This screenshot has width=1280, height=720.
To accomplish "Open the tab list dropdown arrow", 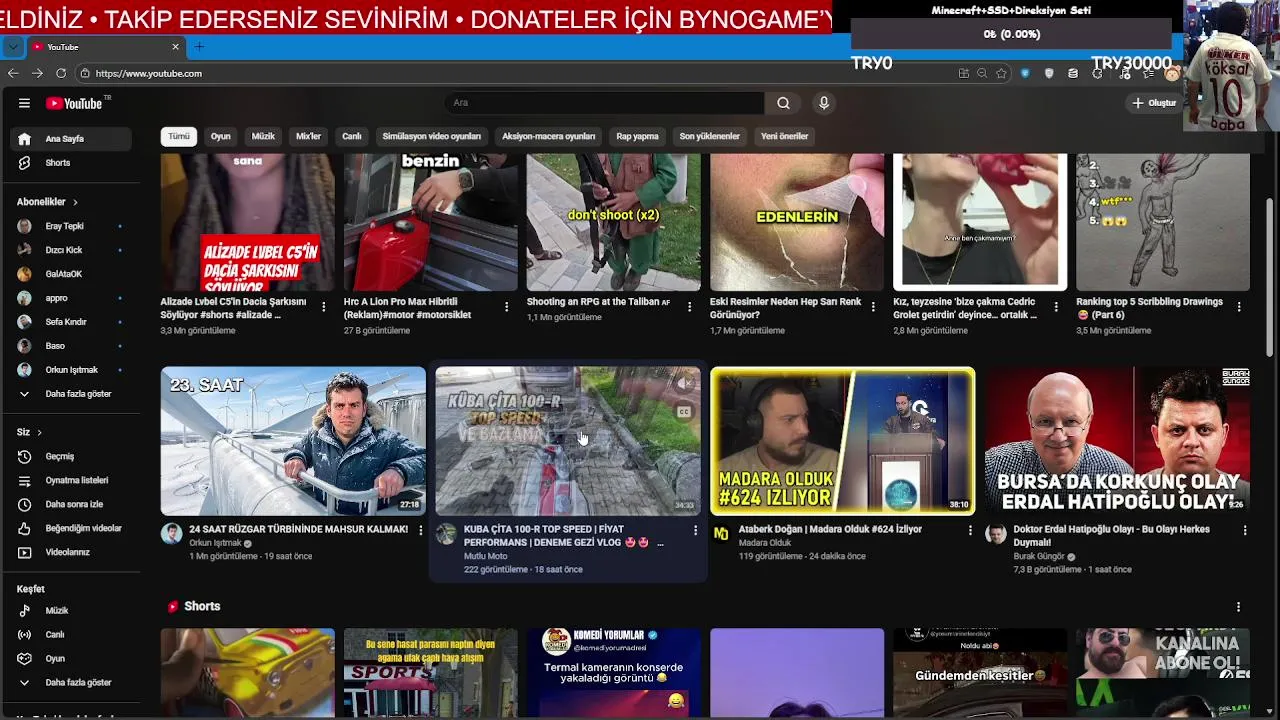I will tap(12, 47).
